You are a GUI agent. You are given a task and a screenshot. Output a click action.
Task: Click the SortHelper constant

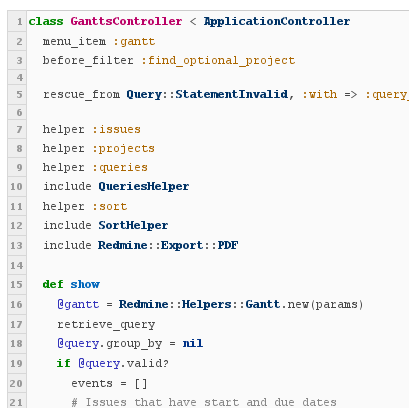133,226
